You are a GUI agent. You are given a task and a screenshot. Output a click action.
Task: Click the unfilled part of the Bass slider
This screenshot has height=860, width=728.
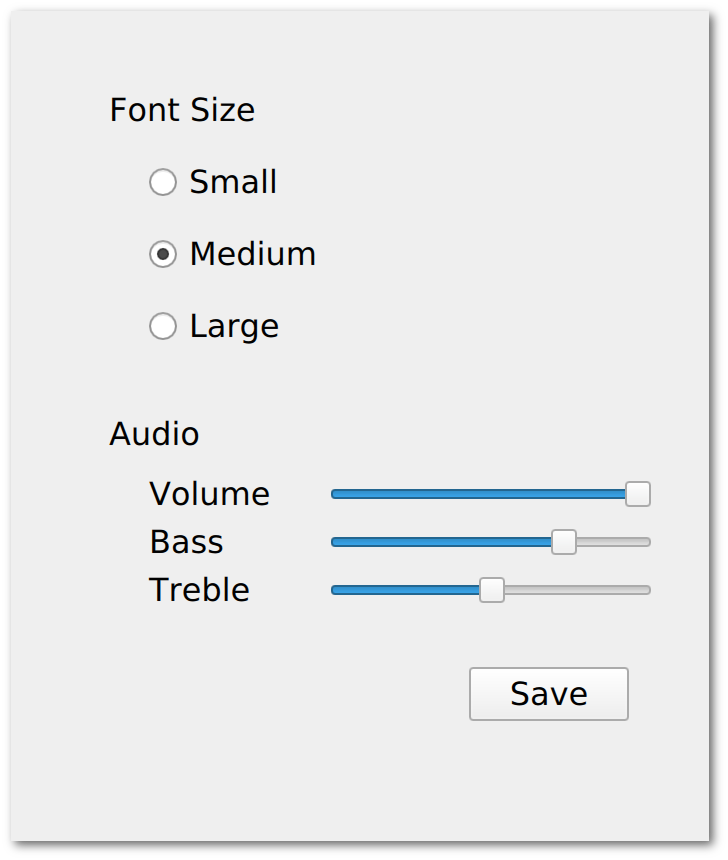tap(610, 541)
